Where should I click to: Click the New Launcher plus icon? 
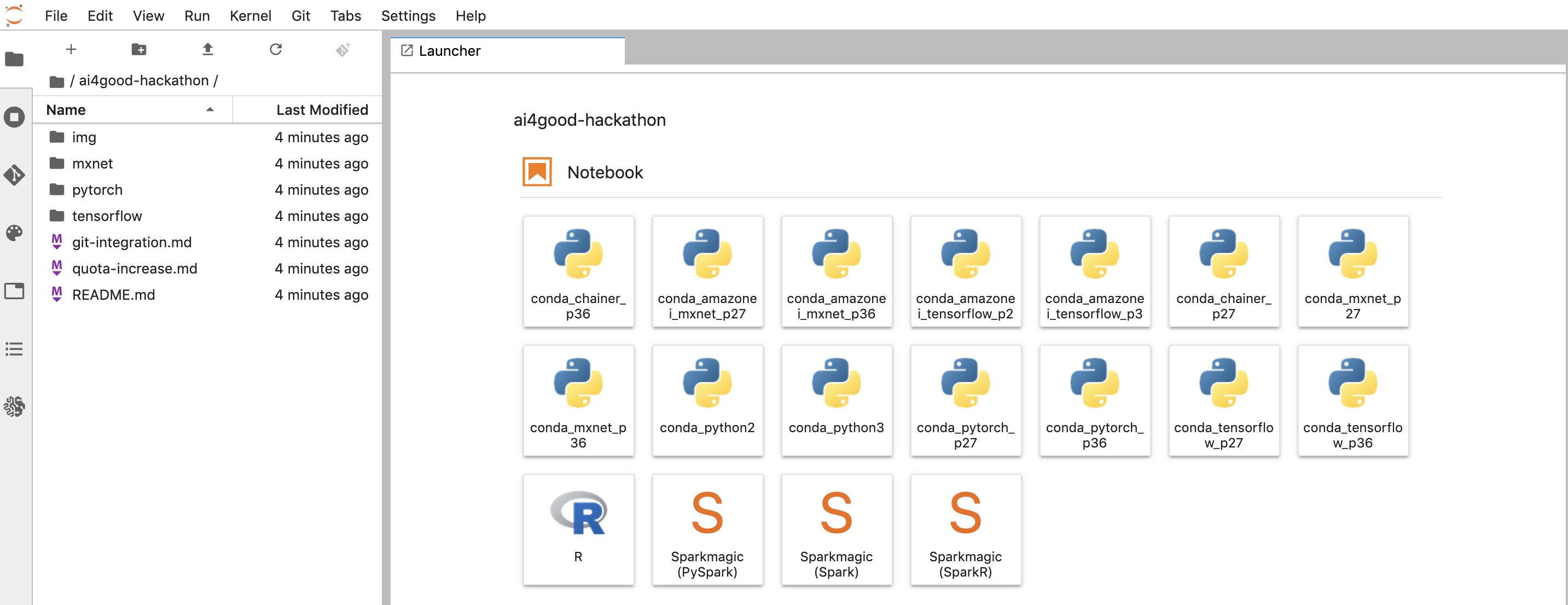click(x=71, y=49)
